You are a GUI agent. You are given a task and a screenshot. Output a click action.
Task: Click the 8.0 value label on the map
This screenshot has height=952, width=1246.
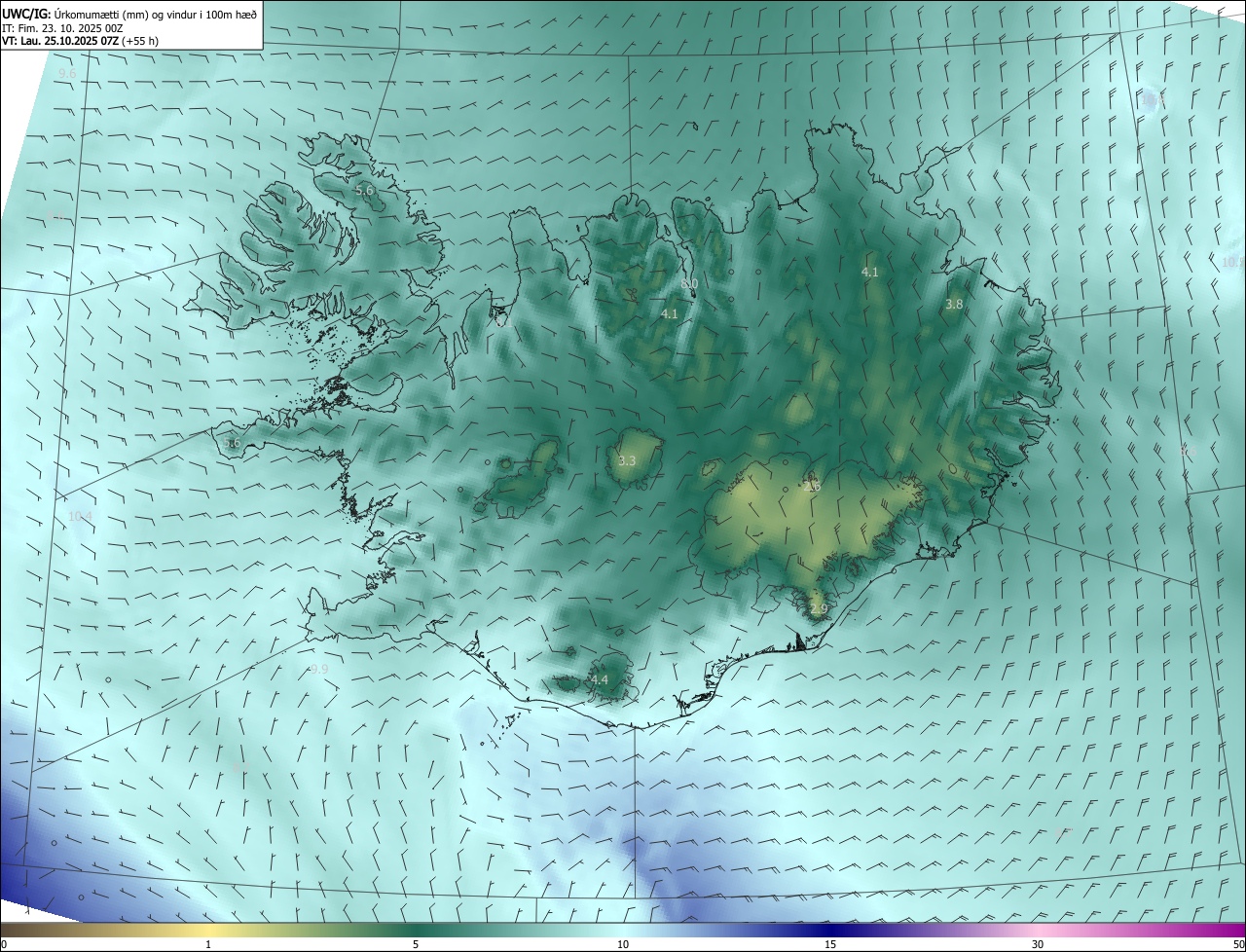690,283
